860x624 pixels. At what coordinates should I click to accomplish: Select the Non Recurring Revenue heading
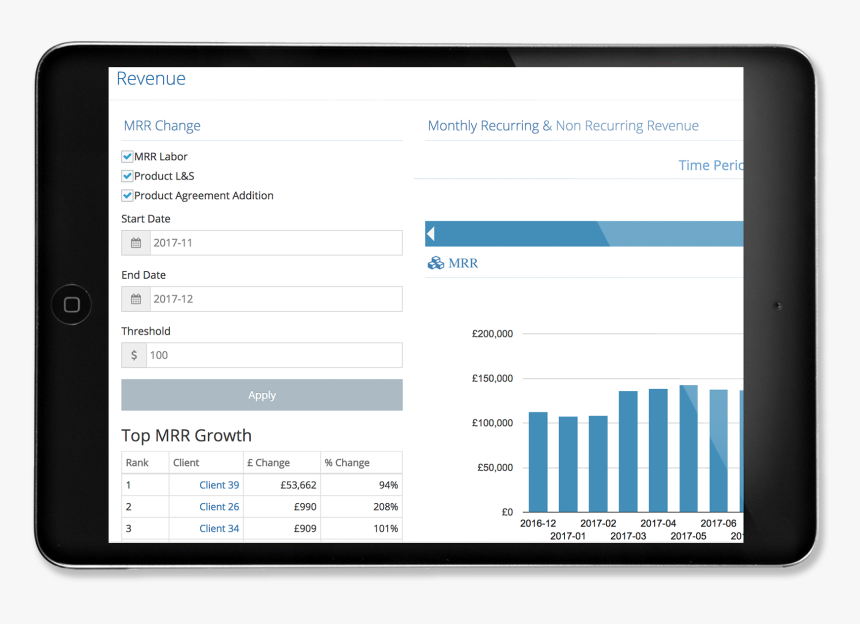[x=627, y=126]
